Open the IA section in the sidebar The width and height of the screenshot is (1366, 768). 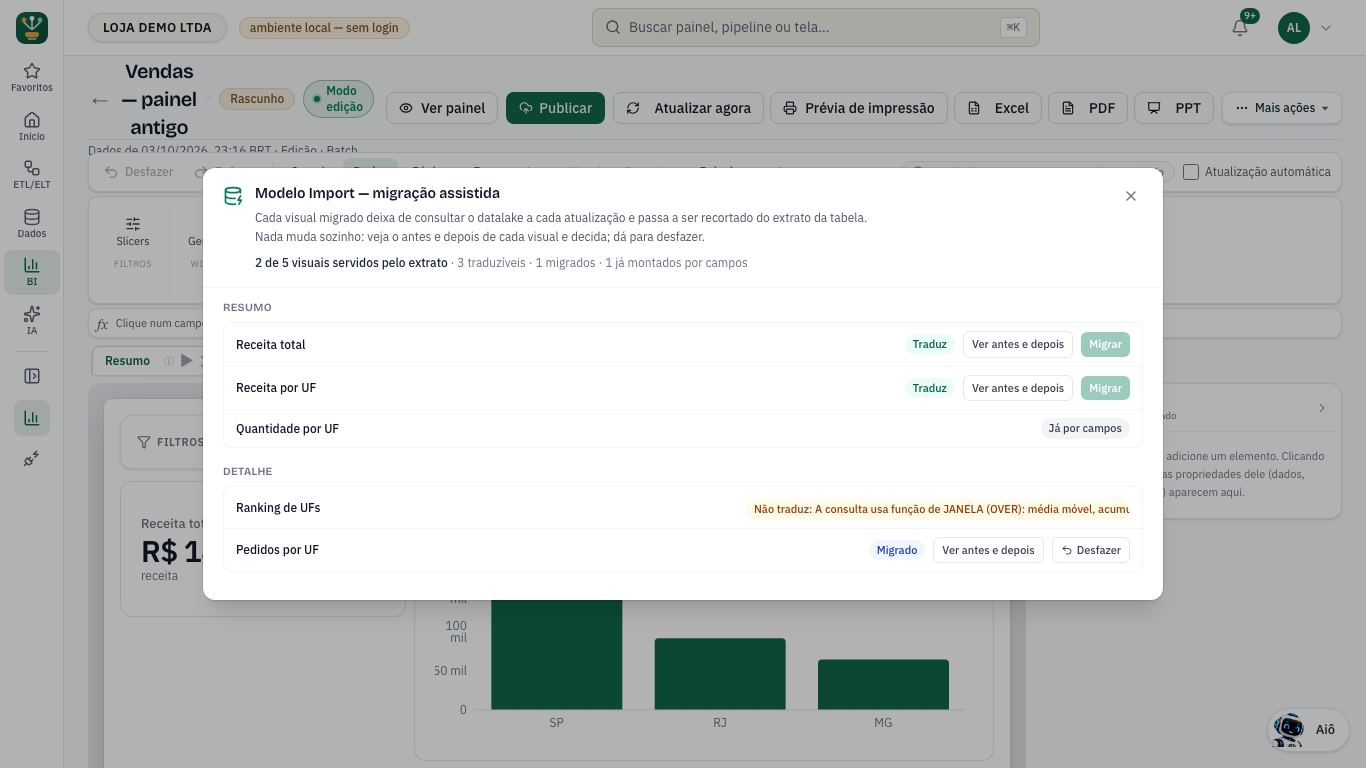(x=32, y=321)
